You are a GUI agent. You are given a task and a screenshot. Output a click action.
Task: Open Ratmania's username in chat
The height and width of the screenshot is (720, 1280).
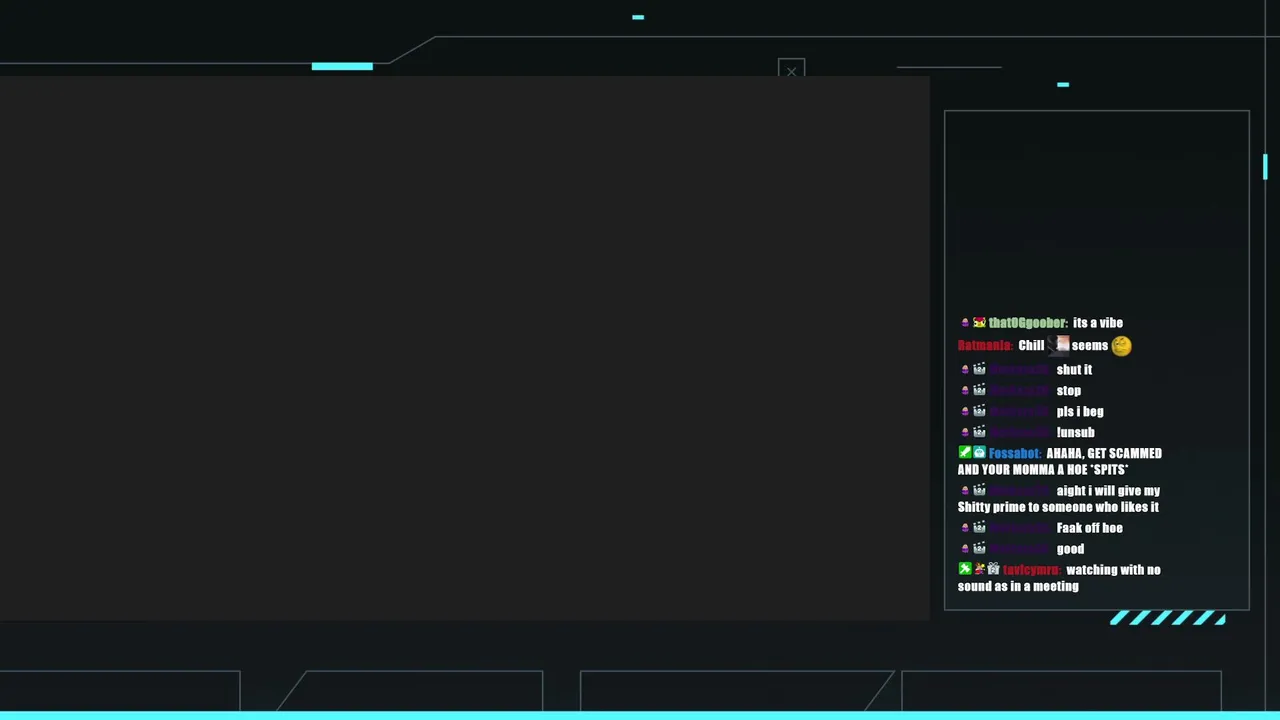(x=984, y=346)
